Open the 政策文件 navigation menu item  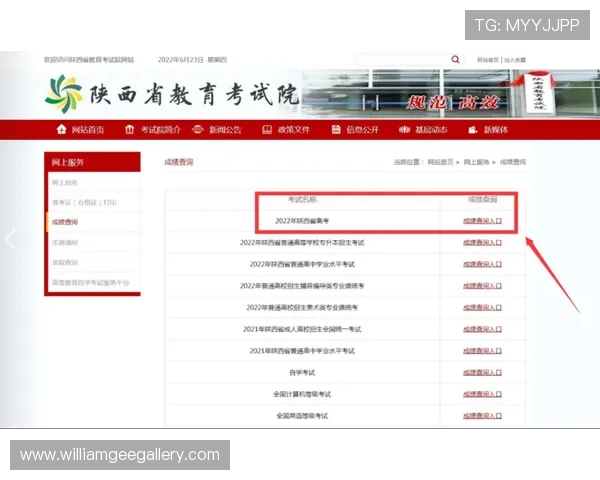click(x=293, y=130)
